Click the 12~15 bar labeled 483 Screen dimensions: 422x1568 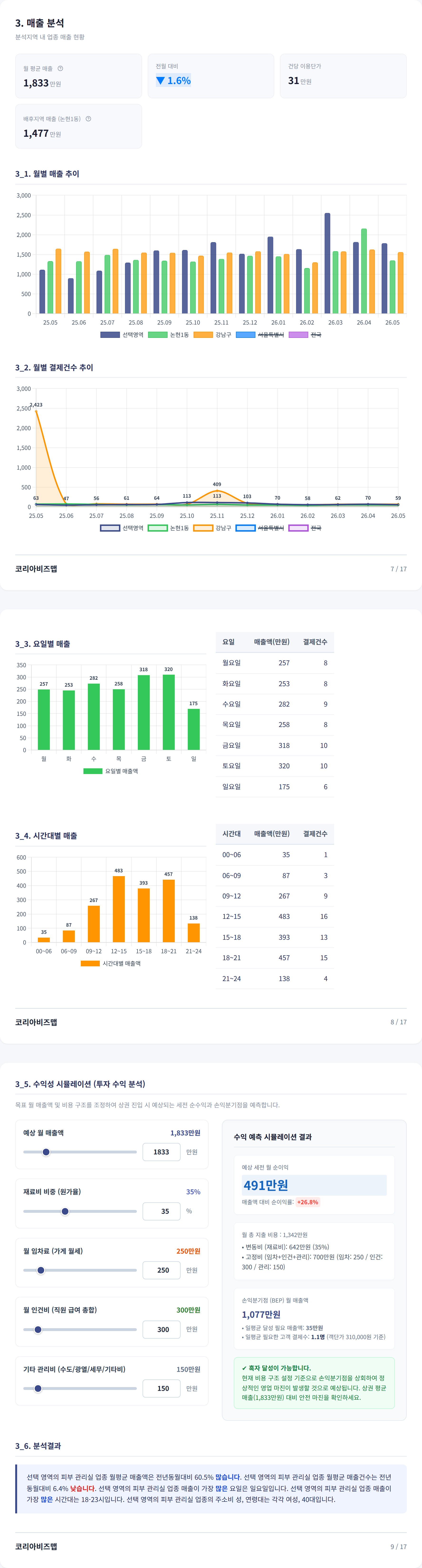pyautogui.click(x=119, y=909)
